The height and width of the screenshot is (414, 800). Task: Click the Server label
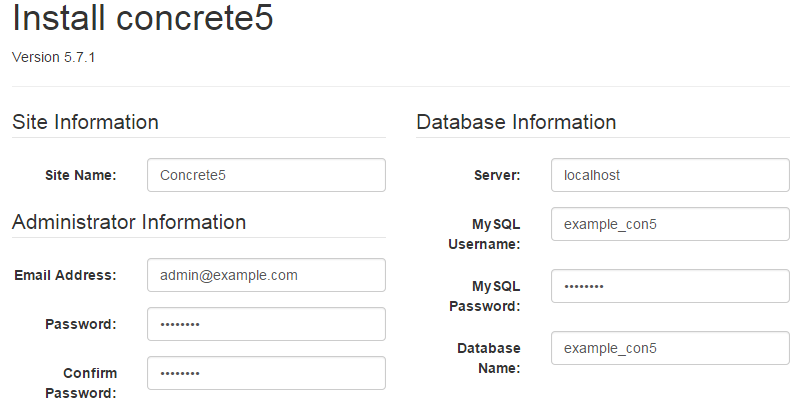pyautogui.click(x=497, y=175)
